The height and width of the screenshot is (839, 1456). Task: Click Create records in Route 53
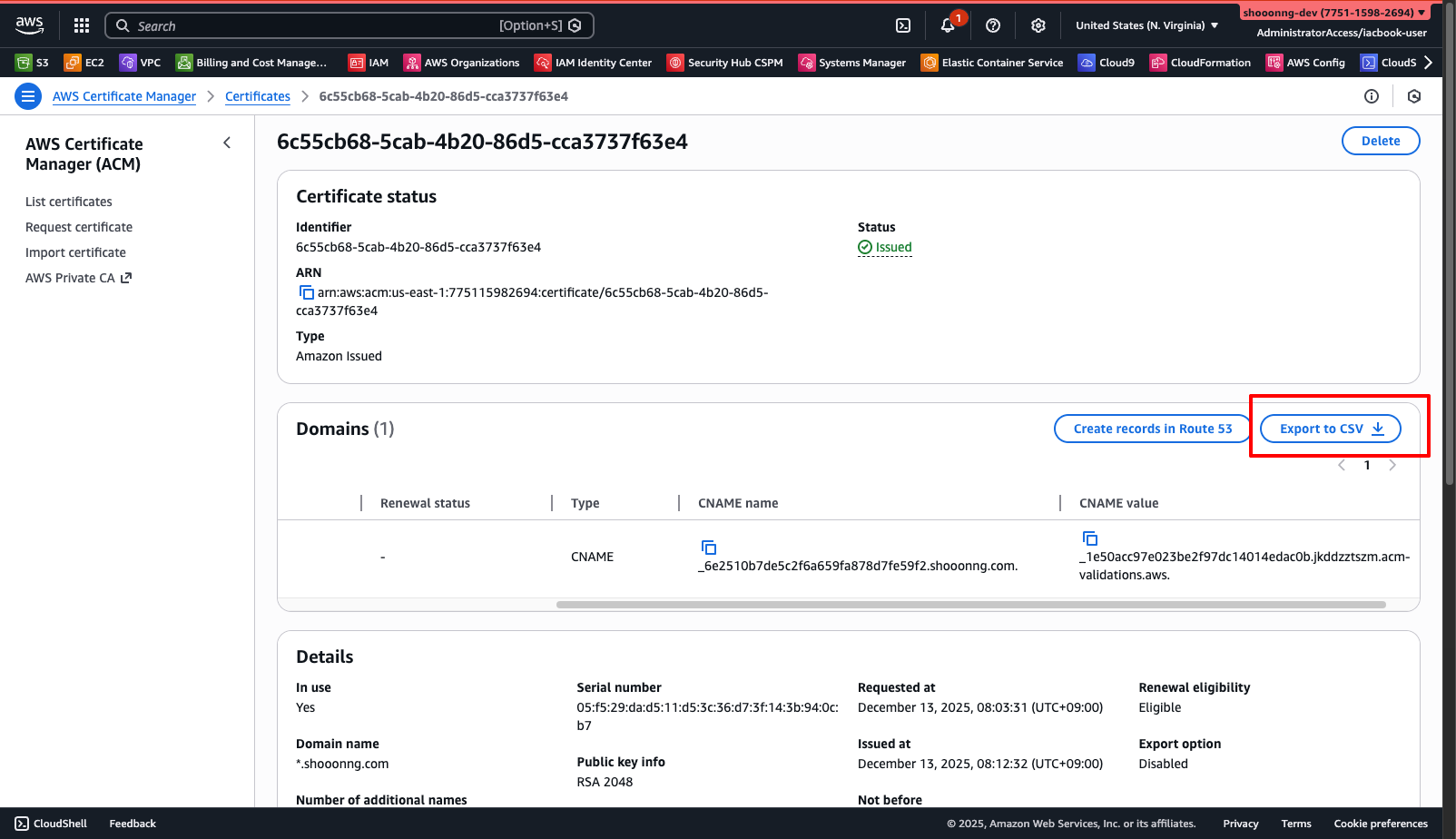1153,429
